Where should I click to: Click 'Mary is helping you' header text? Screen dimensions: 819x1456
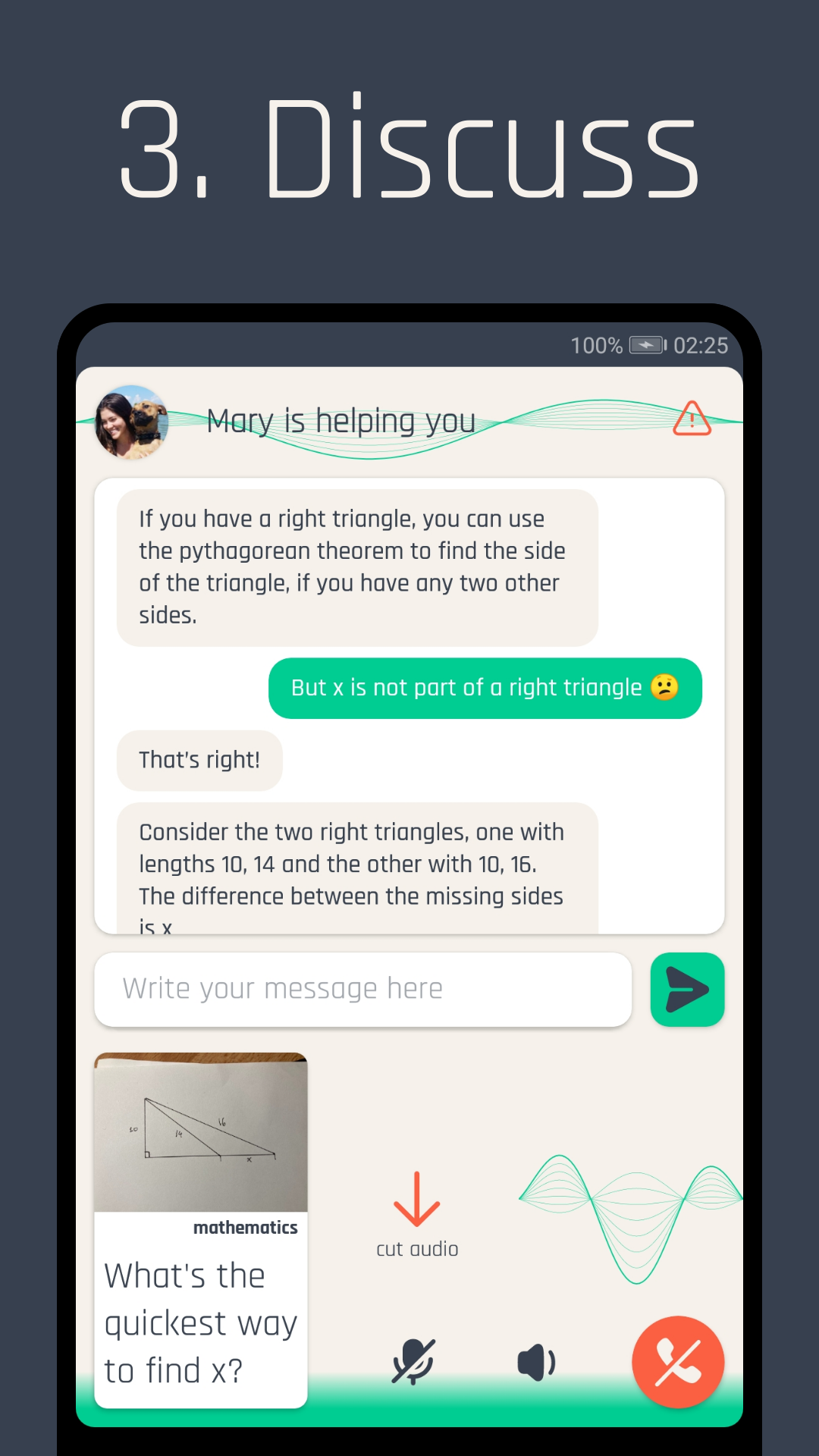341,420
